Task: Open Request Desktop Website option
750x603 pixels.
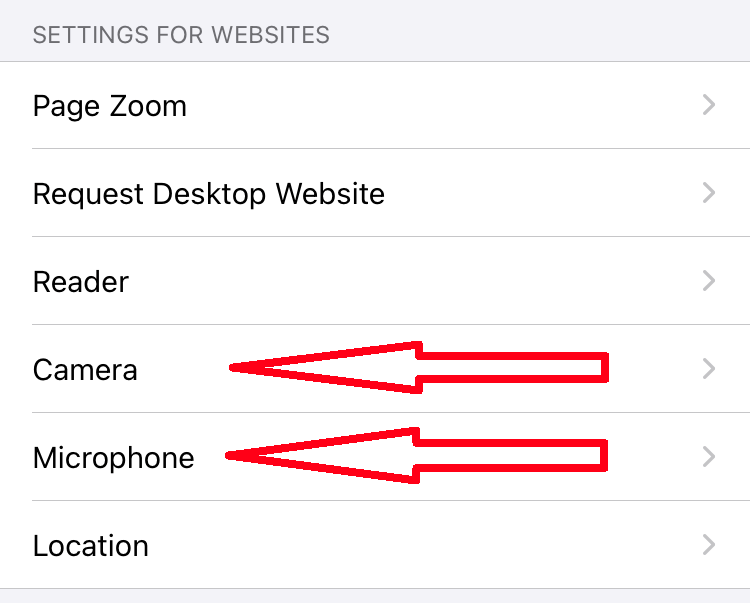Action: point(208,193)
